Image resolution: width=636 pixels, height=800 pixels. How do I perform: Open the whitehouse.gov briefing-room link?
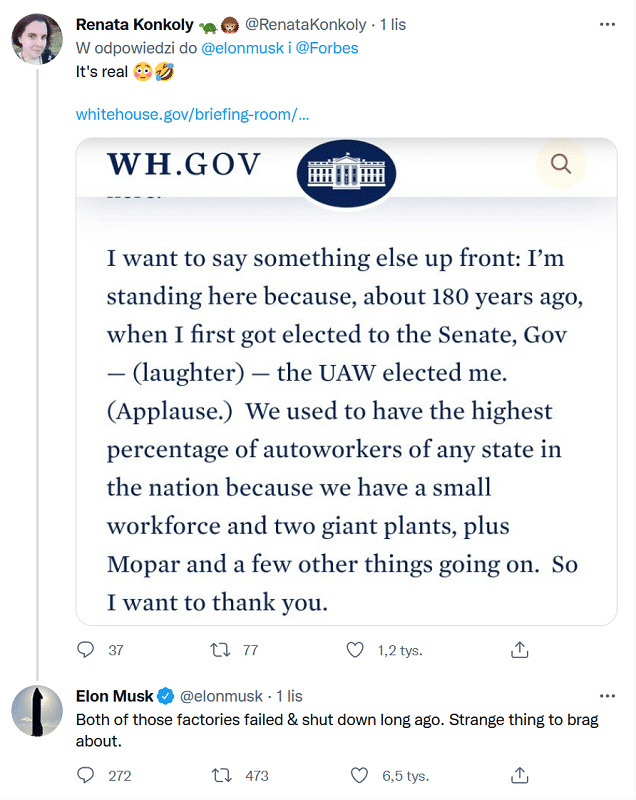pos(192,114)
